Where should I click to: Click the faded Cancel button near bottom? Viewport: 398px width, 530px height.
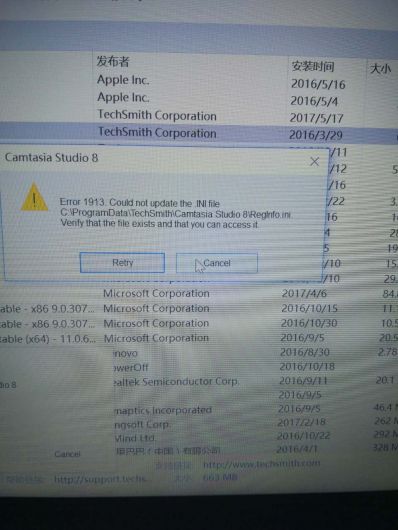pos(67,454)
